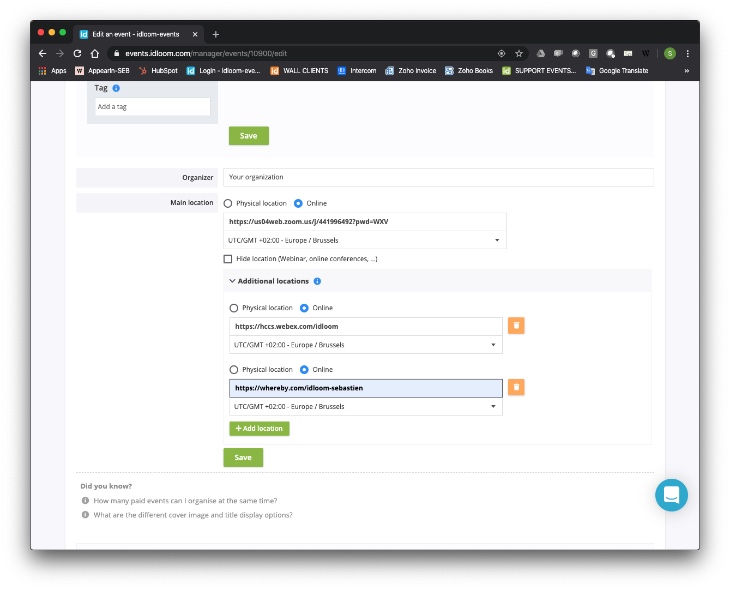The width and height of the screenshot is (730, 590).
Task: Open the Intercom chat bubble
Action: tap(671, 495)
